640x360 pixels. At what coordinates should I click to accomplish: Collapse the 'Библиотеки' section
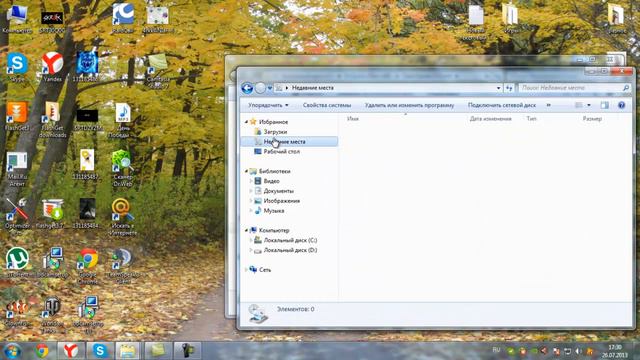point(246,171)
